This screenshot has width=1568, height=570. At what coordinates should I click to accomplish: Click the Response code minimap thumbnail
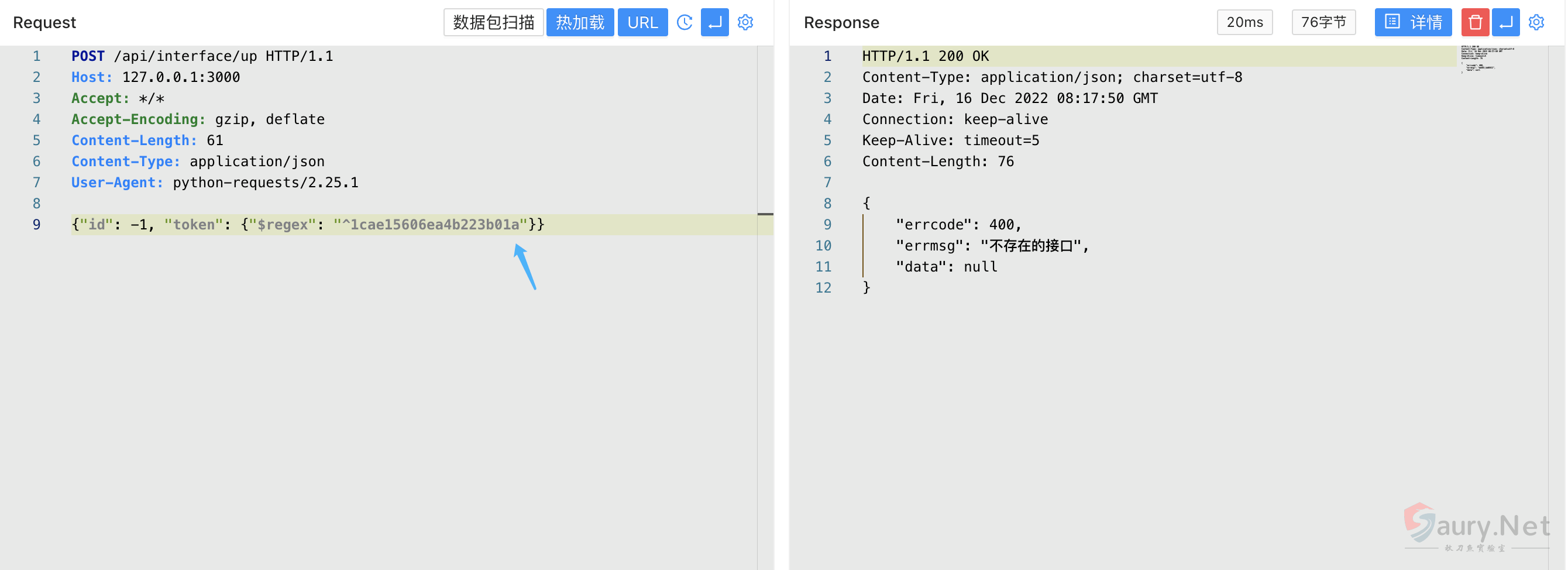1486,59
